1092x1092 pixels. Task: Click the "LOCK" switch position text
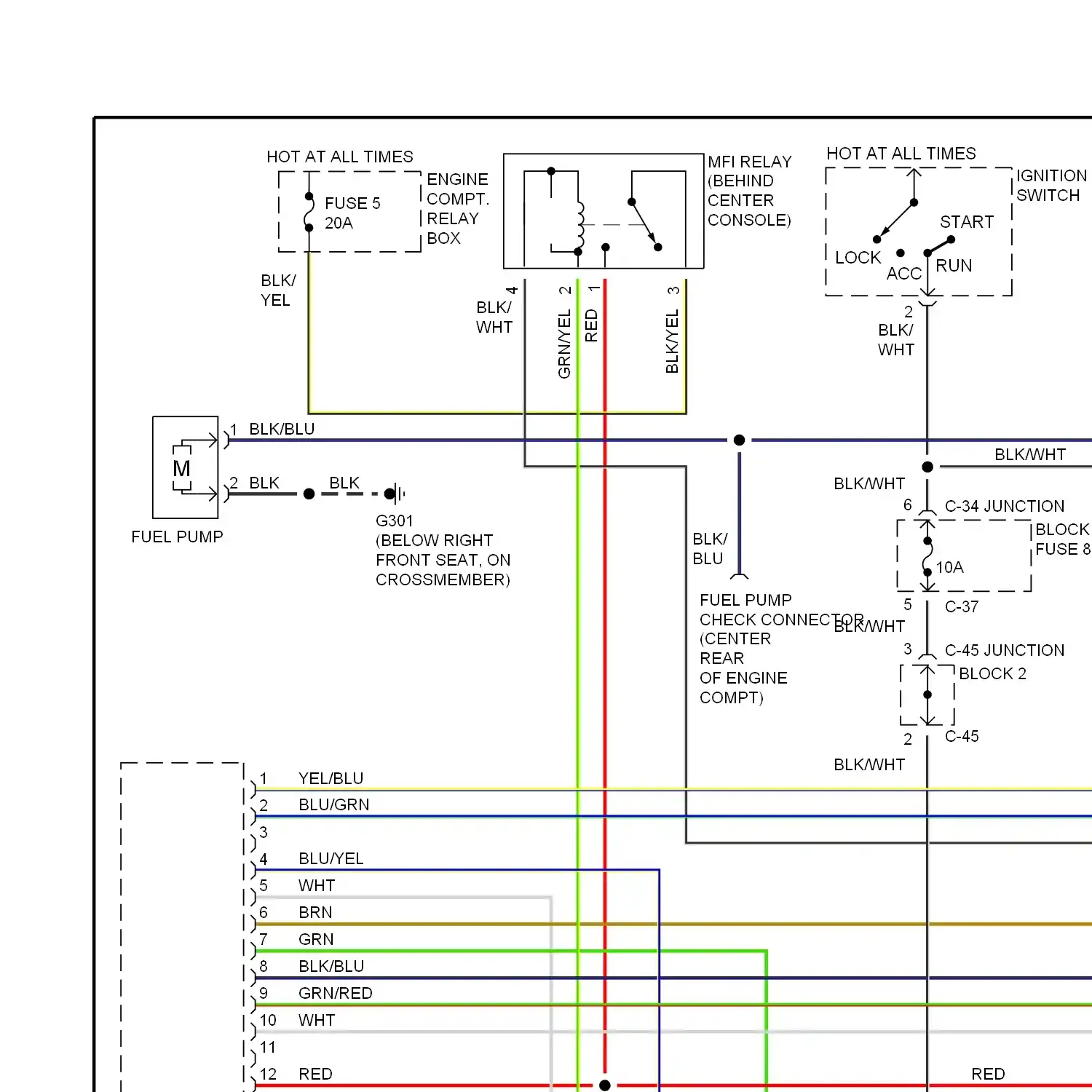[x=858, y=258]
